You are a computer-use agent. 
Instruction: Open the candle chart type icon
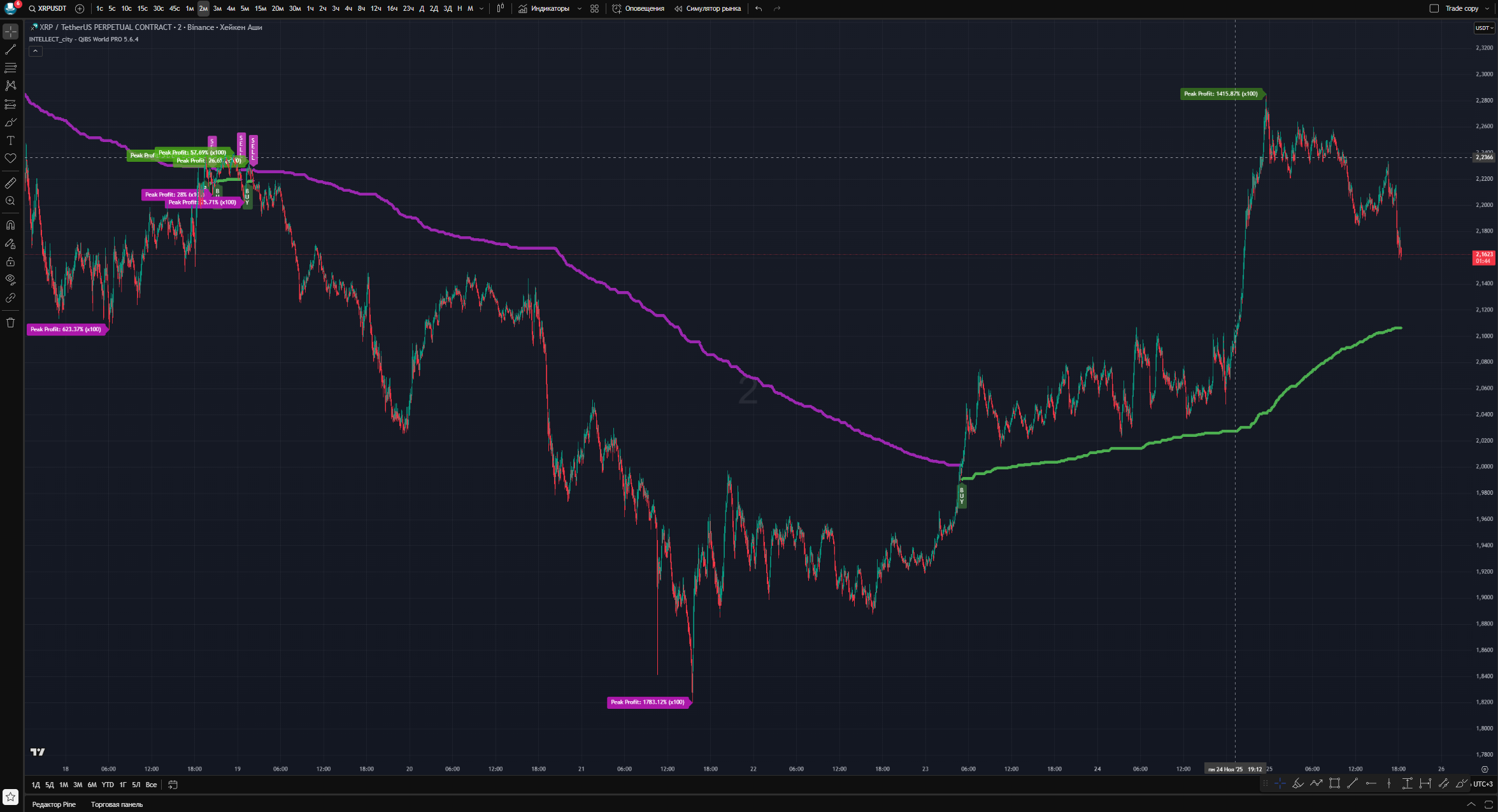[x=501, y=8]
